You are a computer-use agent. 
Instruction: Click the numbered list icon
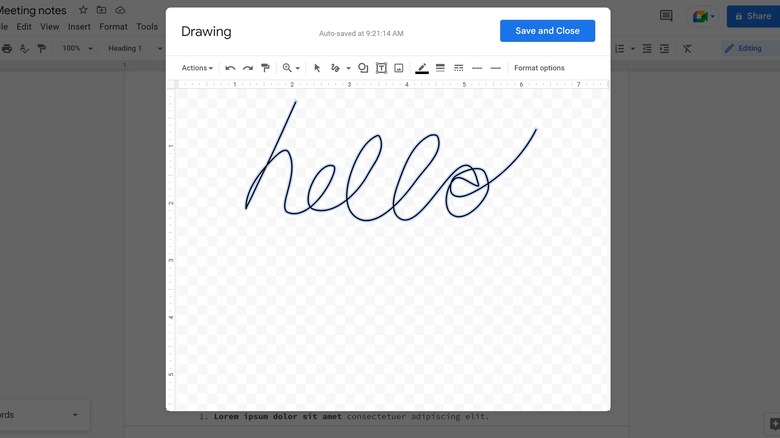coord(619,48)
